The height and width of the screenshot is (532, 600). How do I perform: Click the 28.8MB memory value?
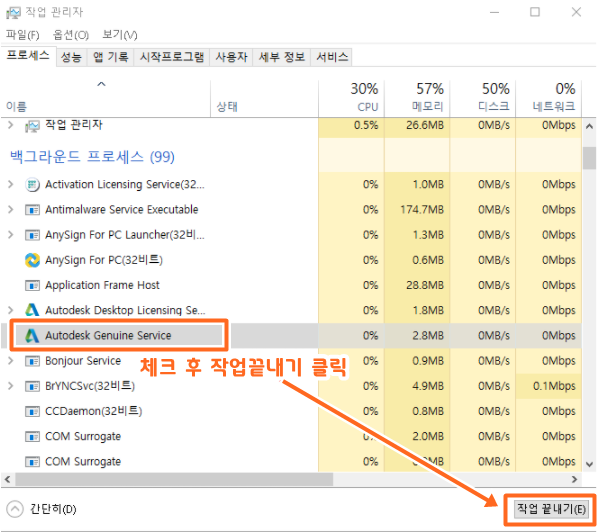point(425,285)
